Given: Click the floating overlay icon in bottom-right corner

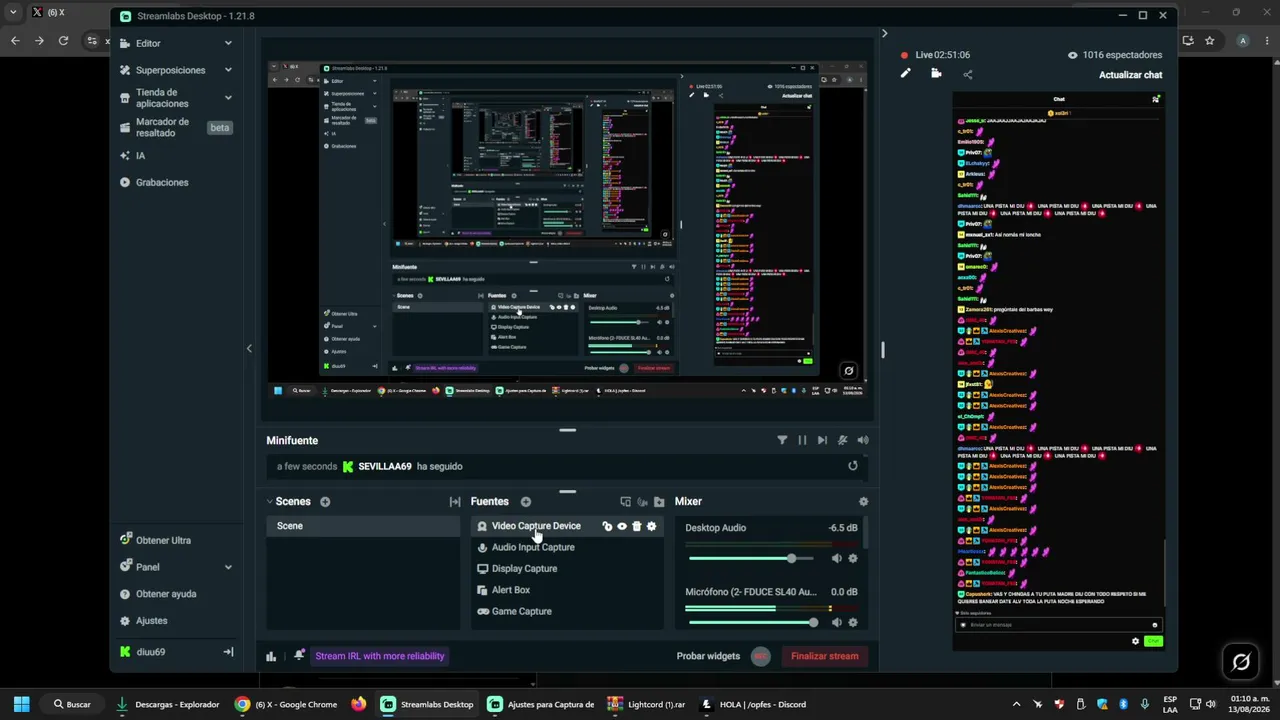Looking at the screenshot, I should pos(1241,661).
